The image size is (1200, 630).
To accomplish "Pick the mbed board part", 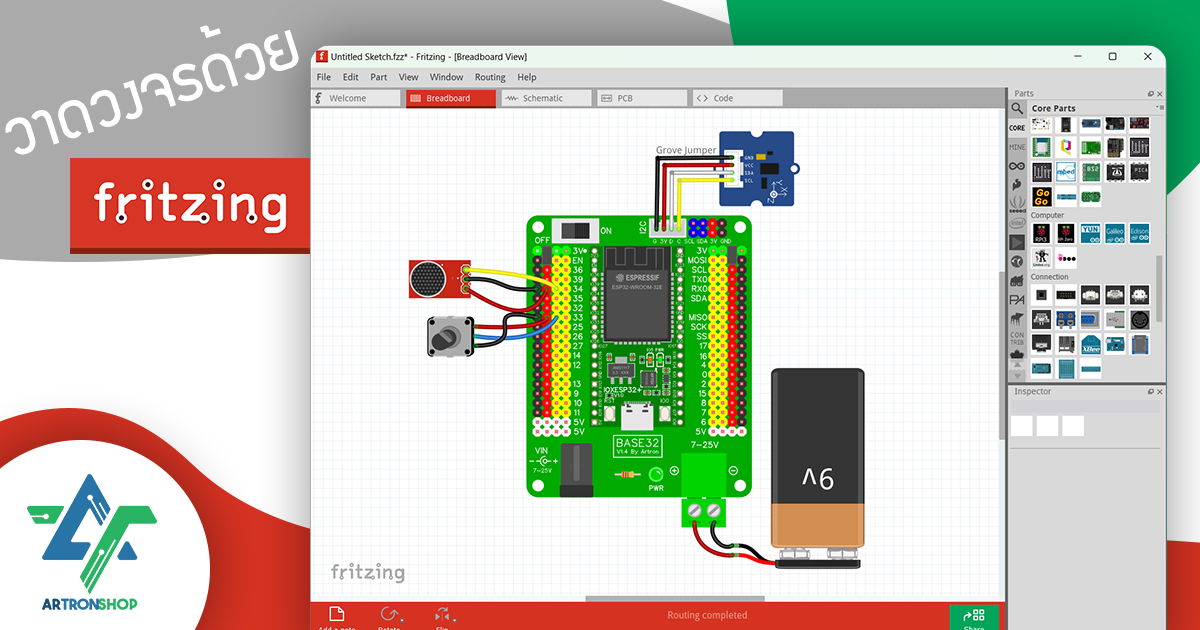I will [1066, 171].
